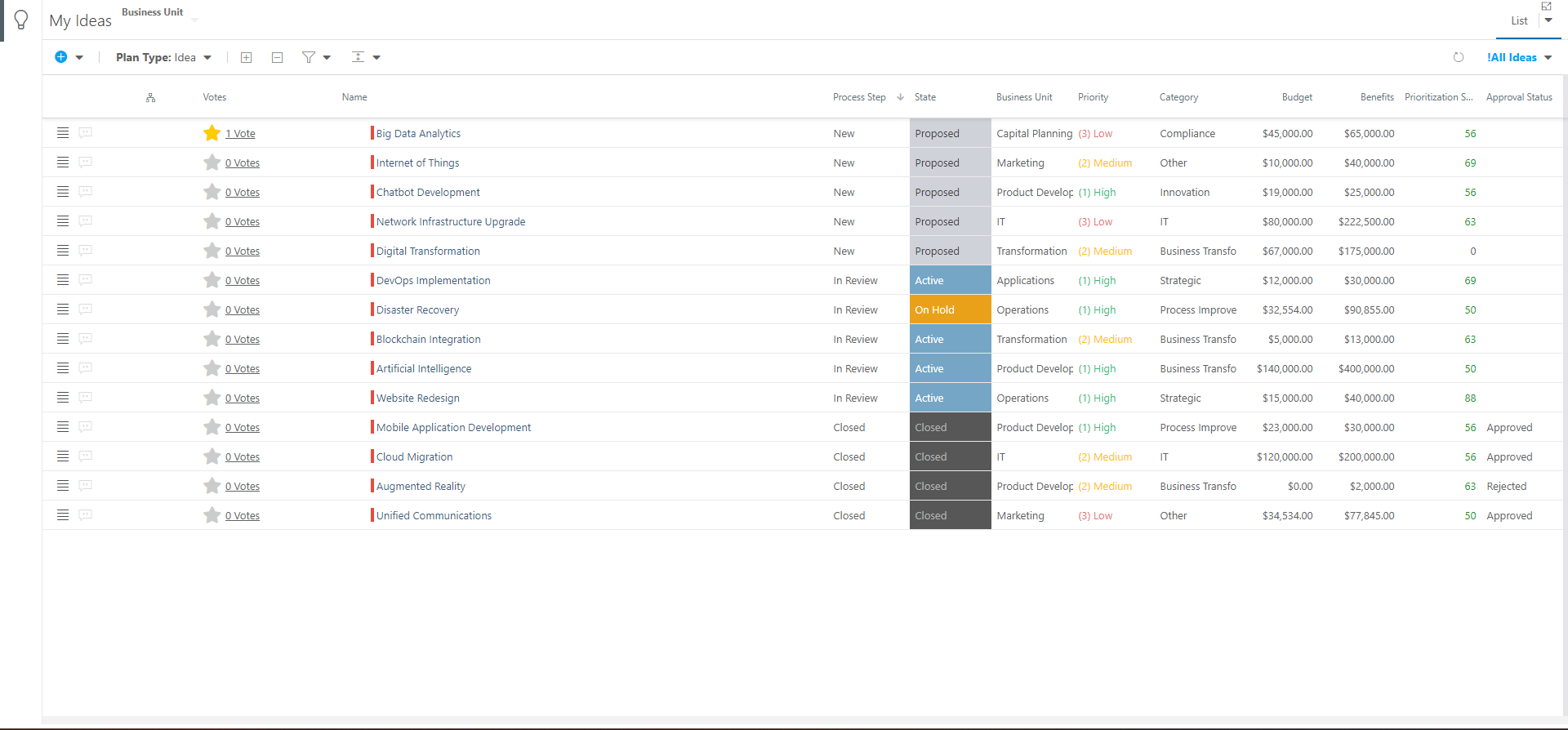This screenshot has width=1568, height=730.
Task: Click the orange On Hold state cell
Action: coord(951,309)
